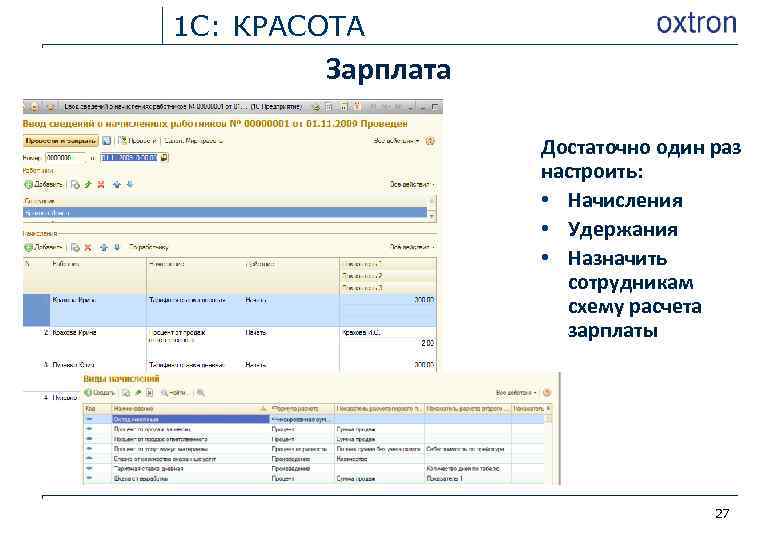
Task: Select first accrual row with value 300.00
Action: (230, 310)
